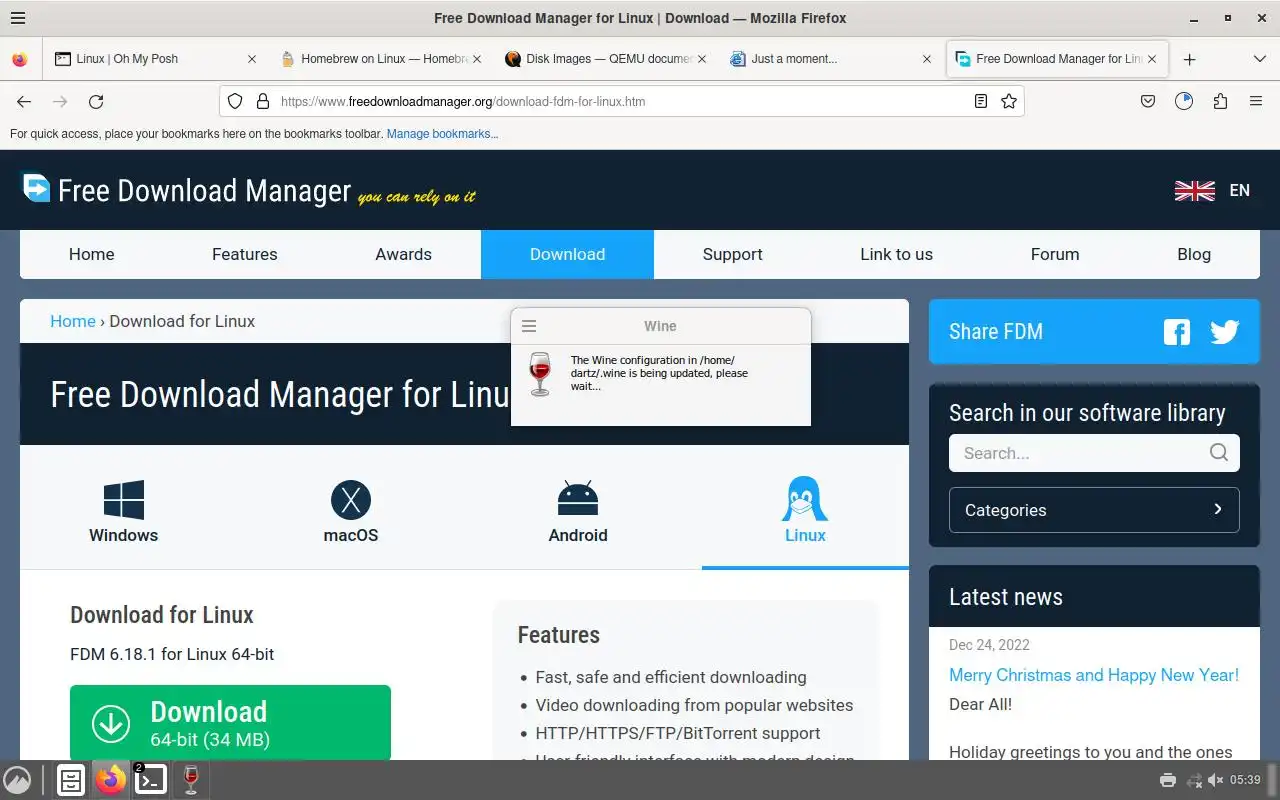
Task: Open Blog navigation item
Action: 1194,254
